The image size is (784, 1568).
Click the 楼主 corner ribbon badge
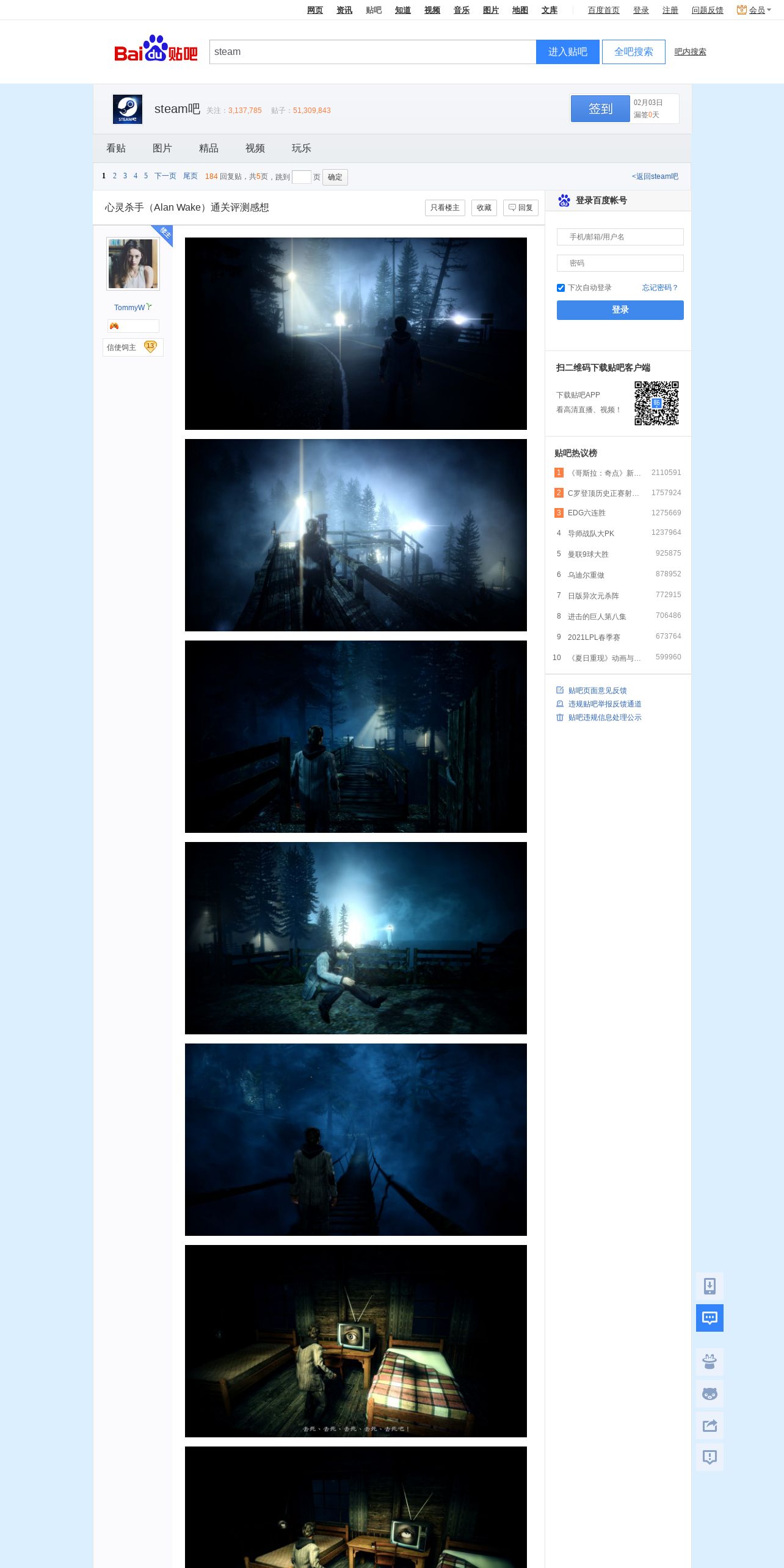pyautogui.click(x=163, y=234)
